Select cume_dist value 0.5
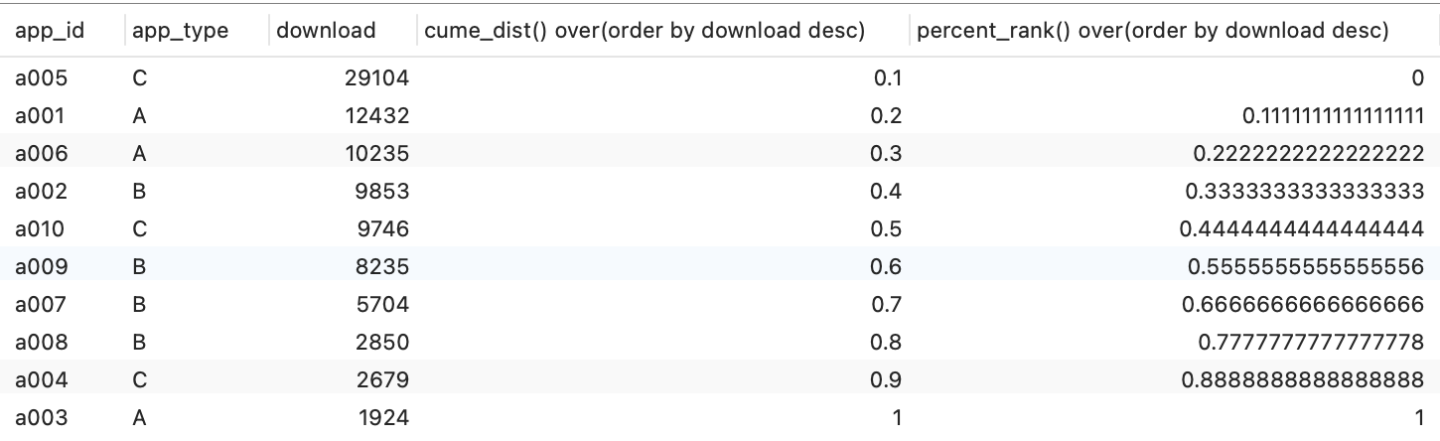This screenshot has height=441, width=1440. pyautogui.click(x=887, y=229)
